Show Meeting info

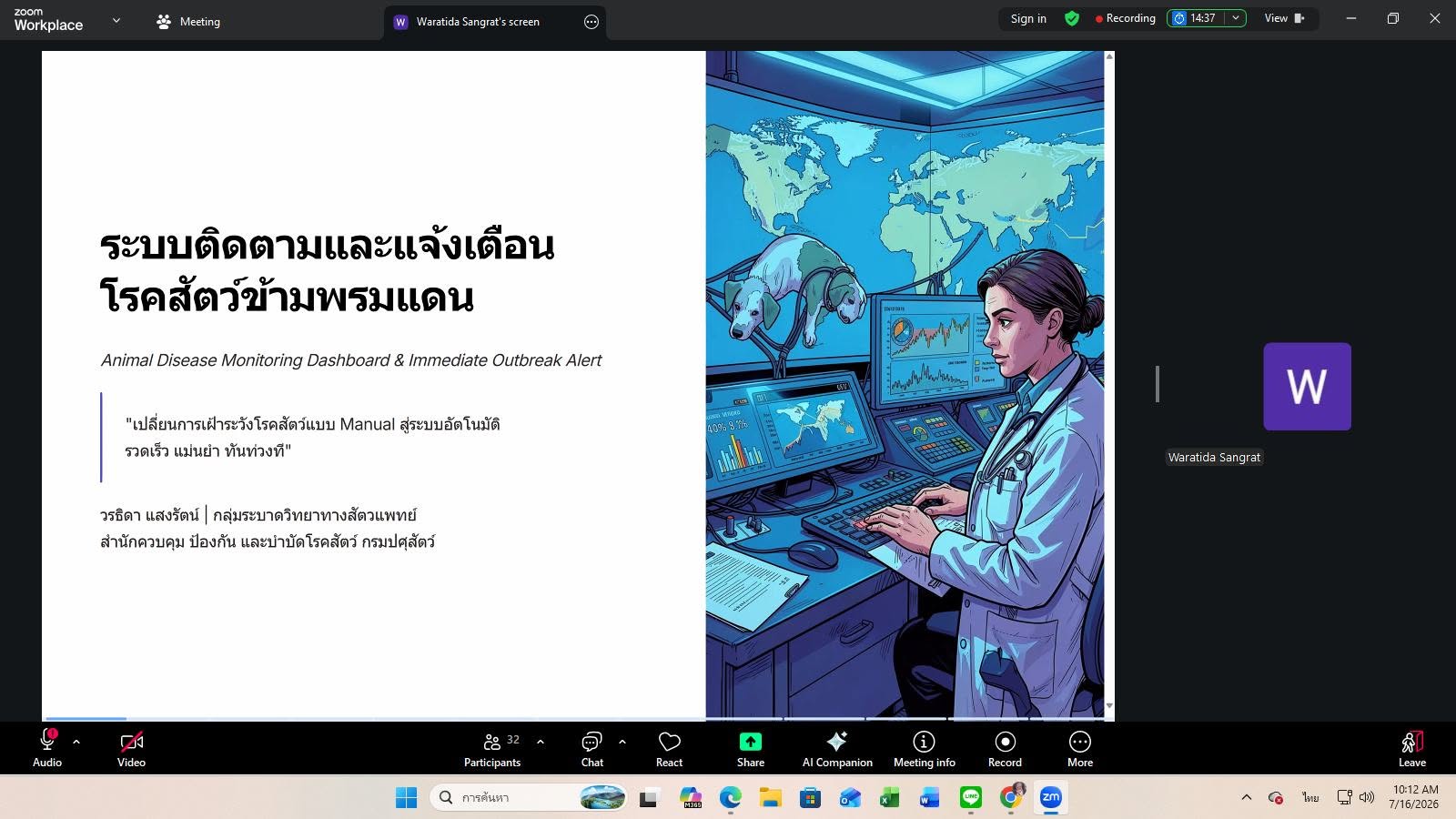(925, 749)
